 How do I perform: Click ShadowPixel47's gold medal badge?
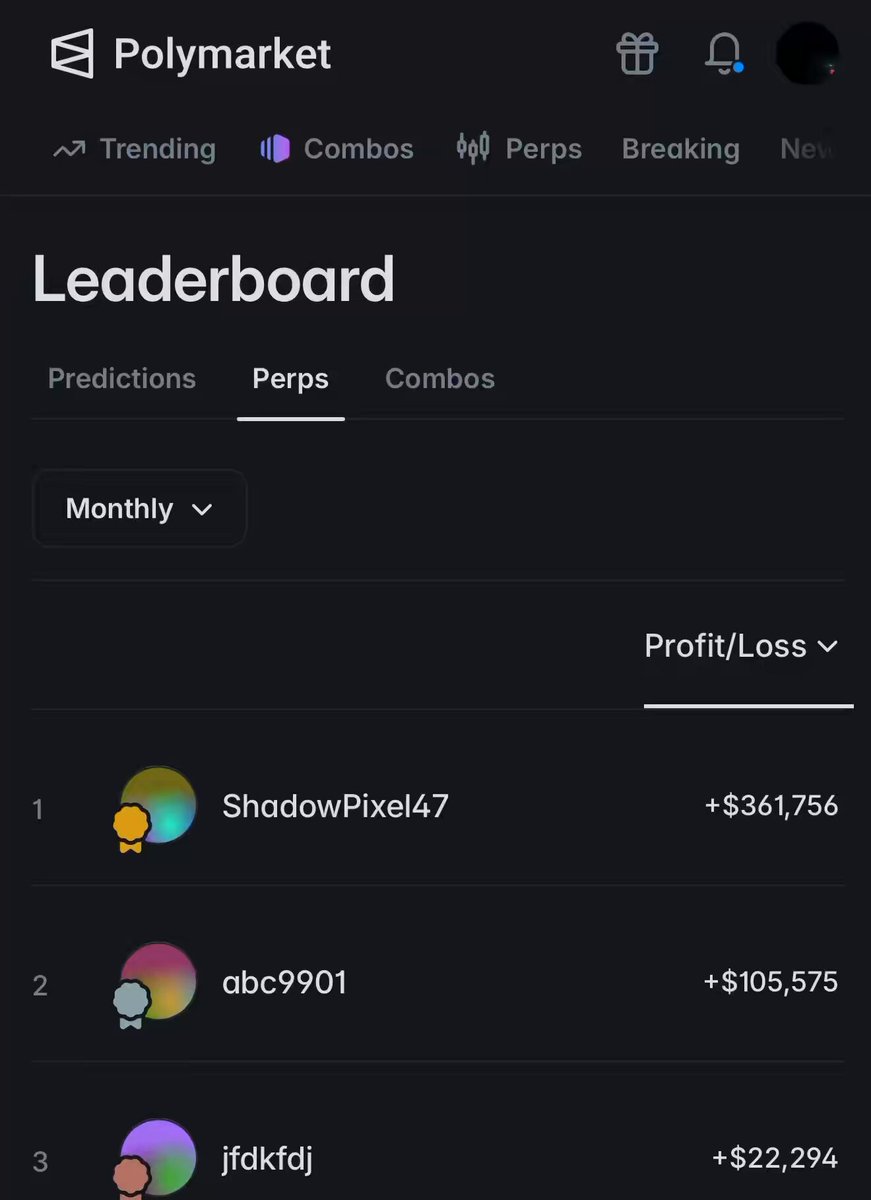131,829
